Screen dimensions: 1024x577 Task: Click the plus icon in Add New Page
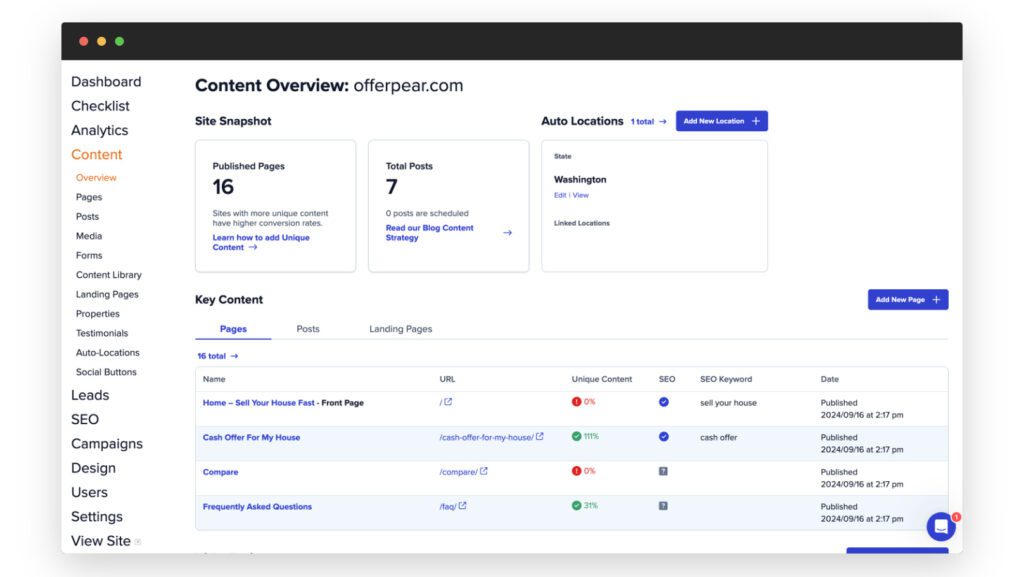click(x=936, y=300)
